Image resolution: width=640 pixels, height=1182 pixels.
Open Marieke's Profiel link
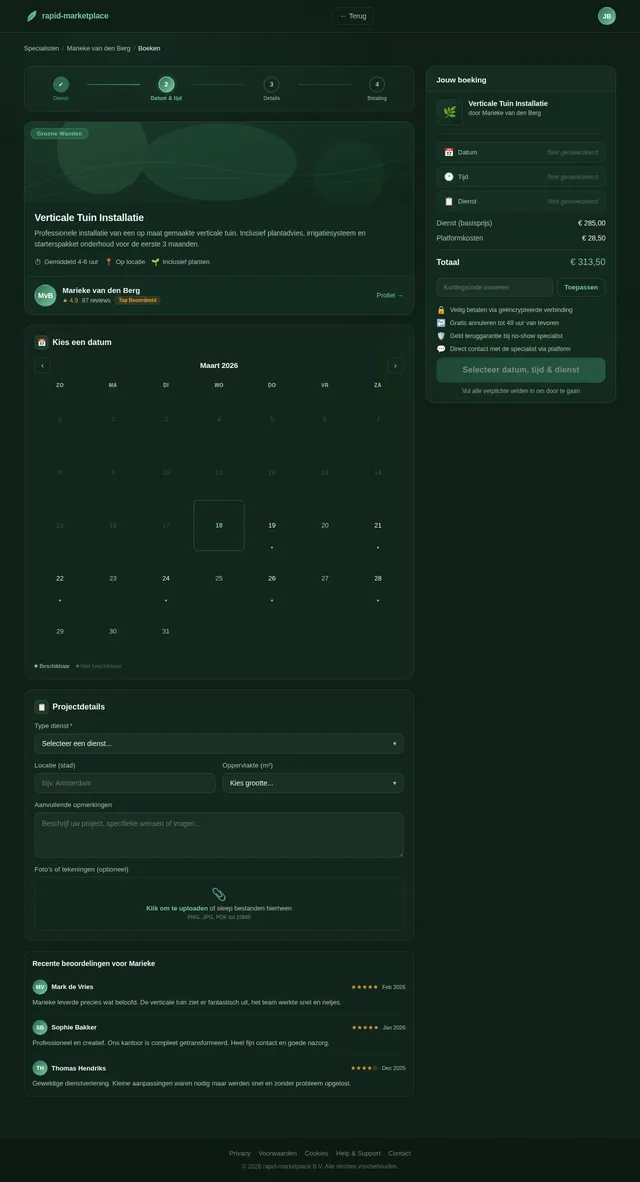(389, 295)
